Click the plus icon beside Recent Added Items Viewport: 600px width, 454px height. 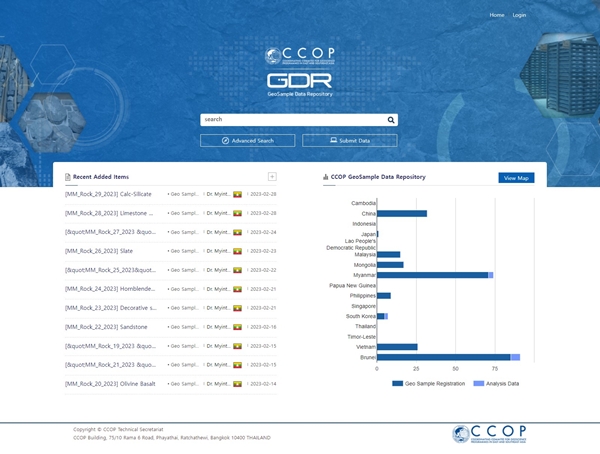(272, 177)
